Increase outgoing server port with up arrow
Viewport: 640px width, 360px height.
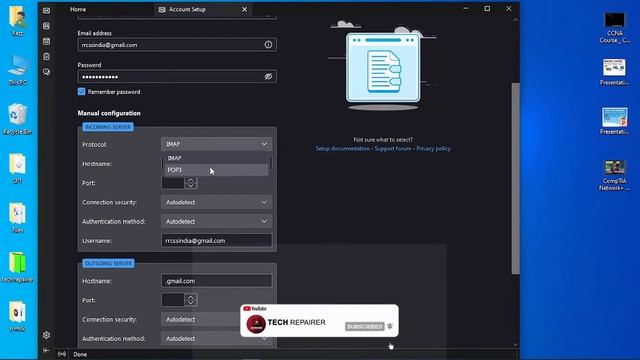191,297
